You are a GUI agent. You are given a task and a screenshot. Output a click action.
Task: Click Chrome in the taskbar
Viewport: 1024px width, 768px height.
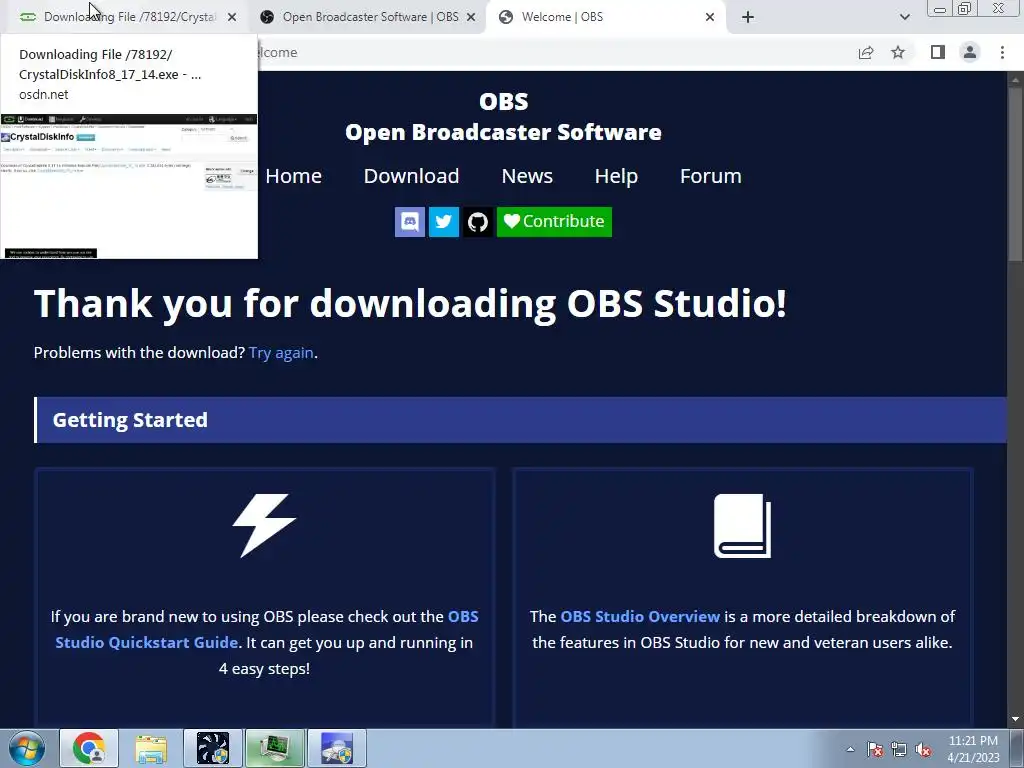89,748
